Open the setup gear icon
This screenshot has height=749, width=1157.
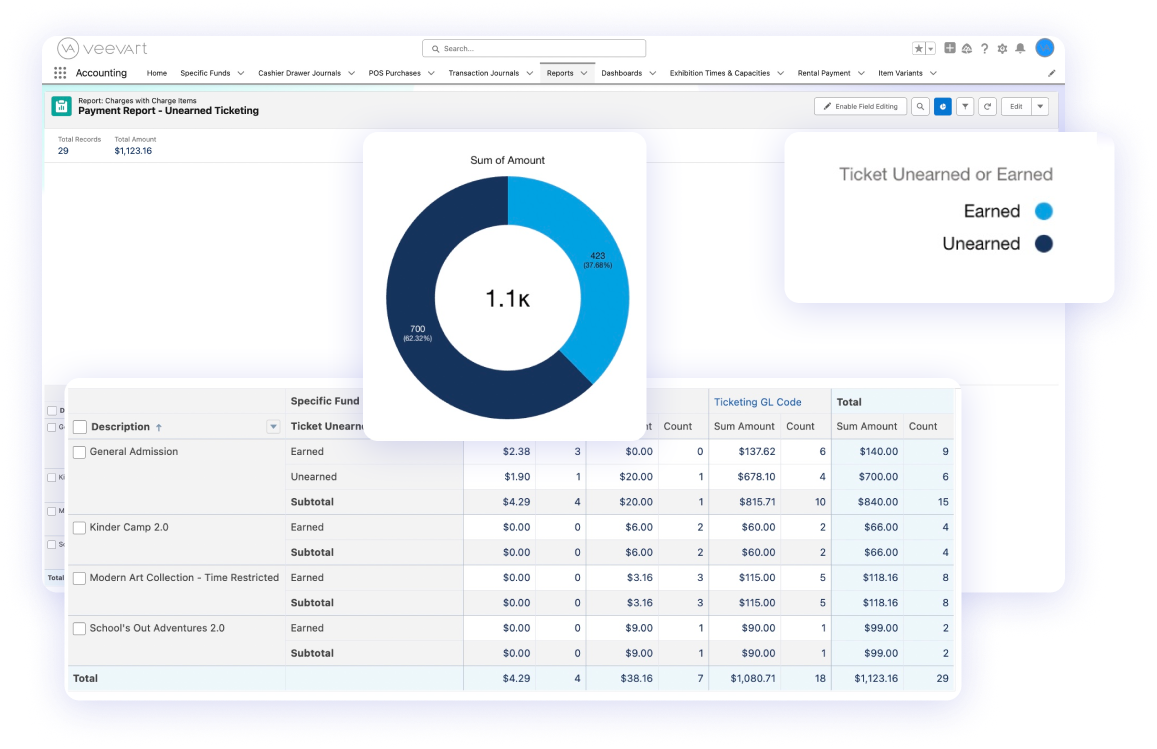tap(1002, 48)
